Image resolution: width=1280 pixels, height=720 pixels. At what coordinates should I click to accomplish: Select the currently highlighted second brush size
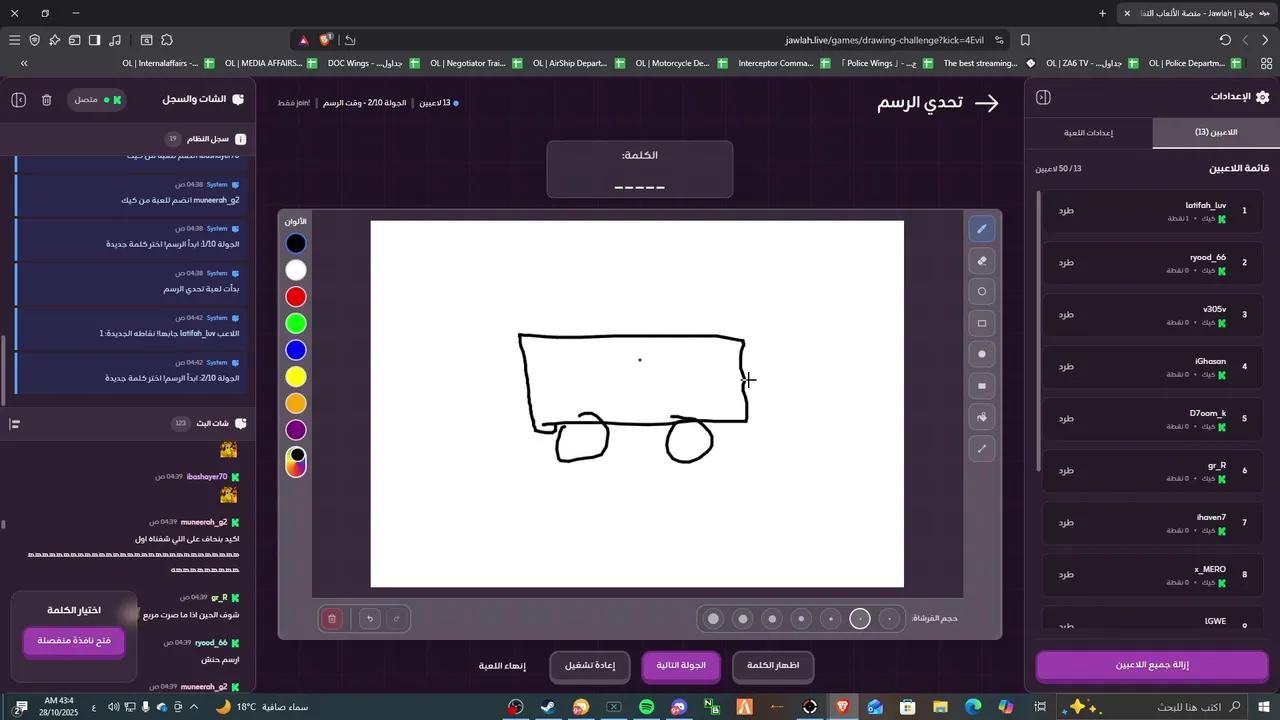tap(860, 619)
